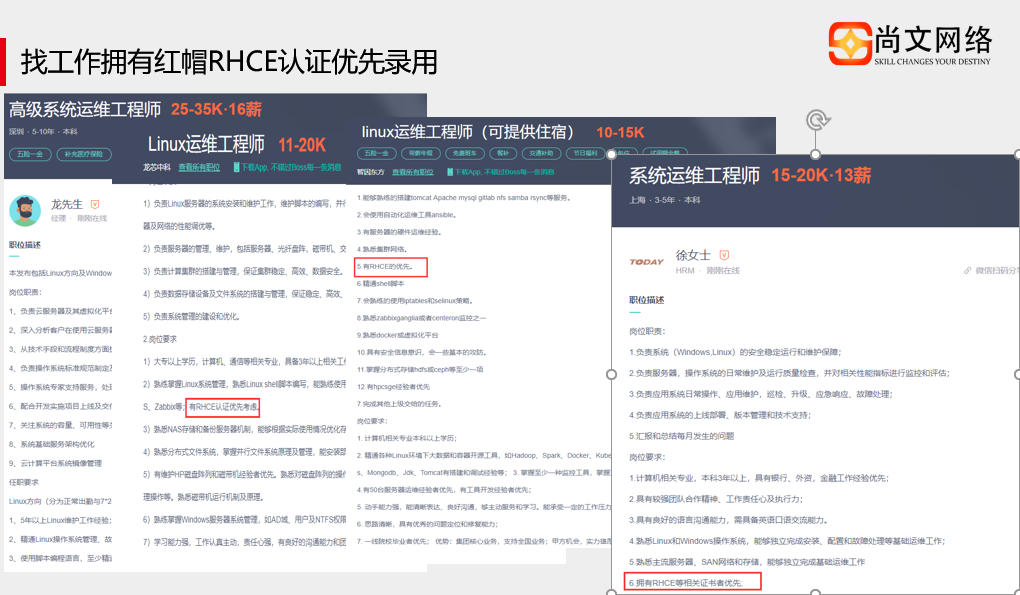
Task: Click 查看所有职位 link next to 智因东方
Action: pos(412,172)
